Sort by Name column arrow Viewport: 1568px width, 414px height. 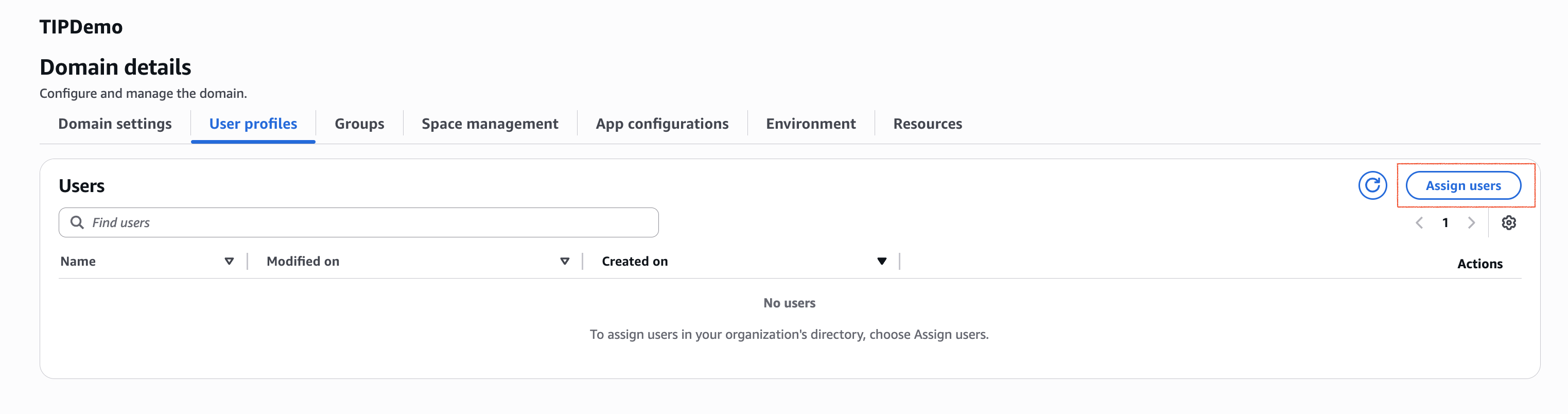click(x=229, y=261)
